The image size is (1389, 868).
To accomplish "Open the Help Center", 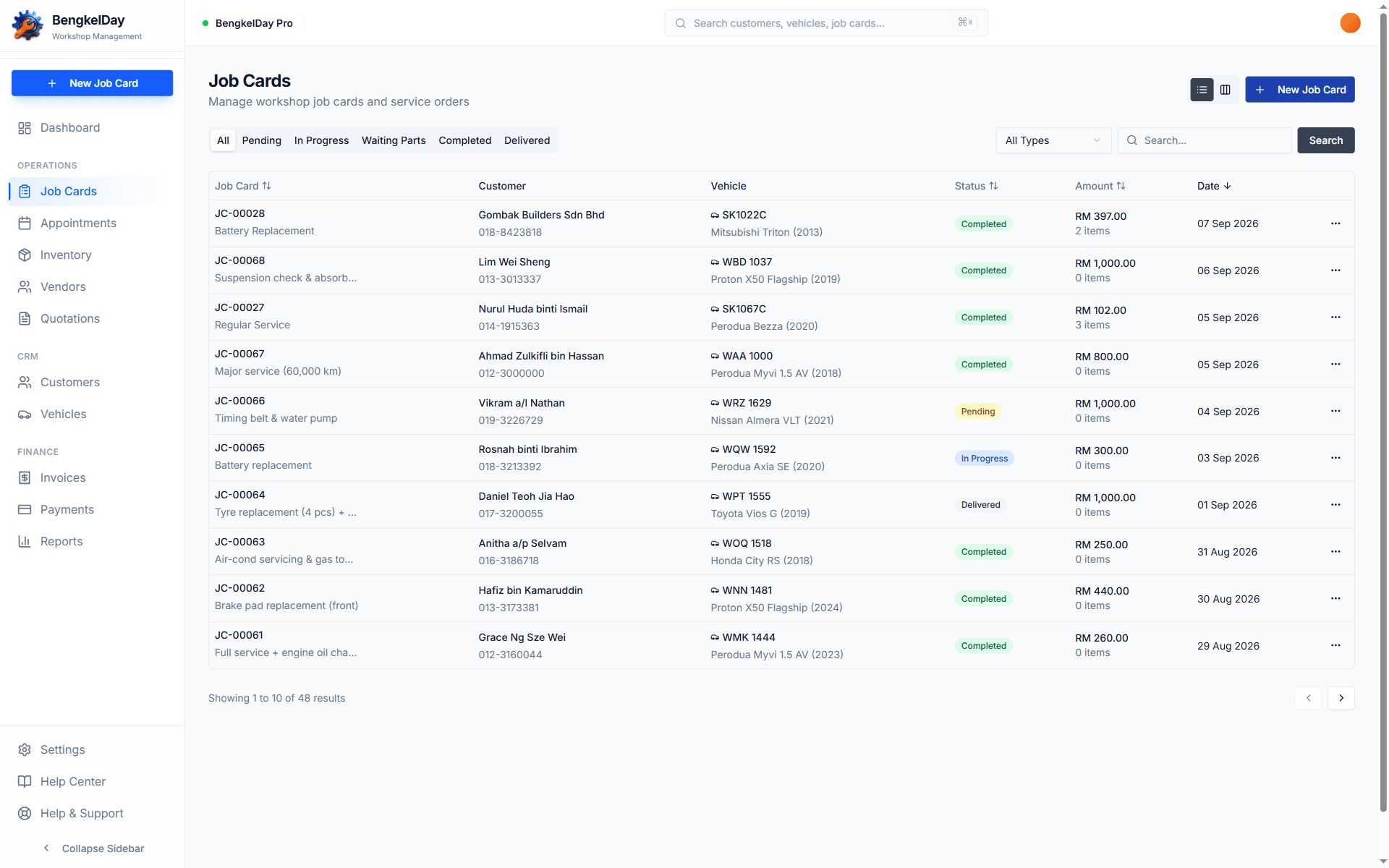I will coord(92,782).
